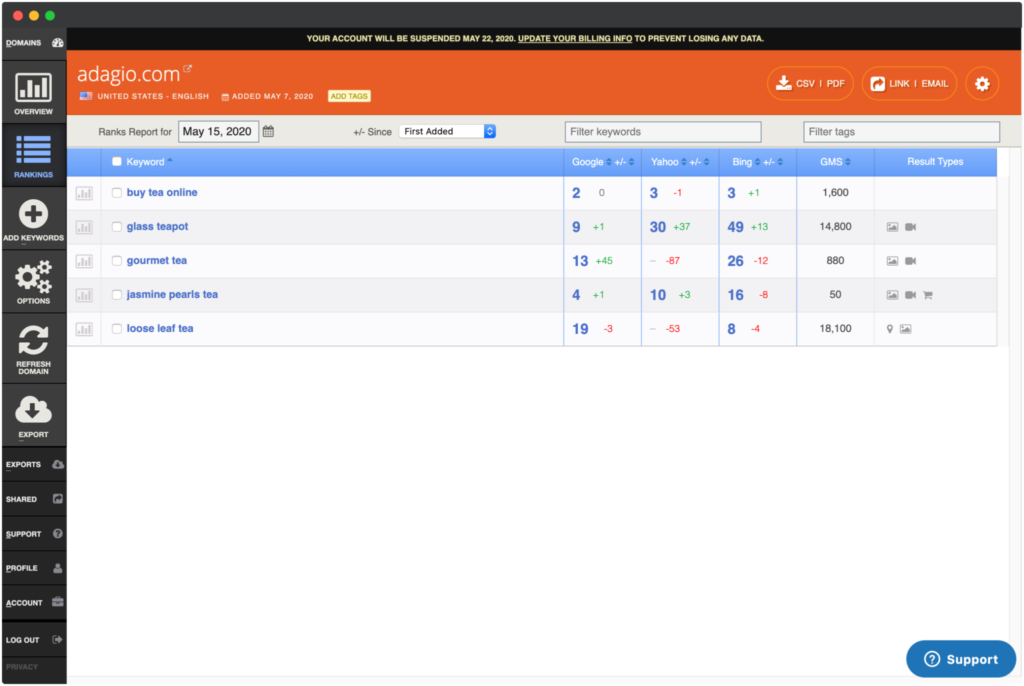Sort by Keyword column arrow

click(x=170, y=160)
